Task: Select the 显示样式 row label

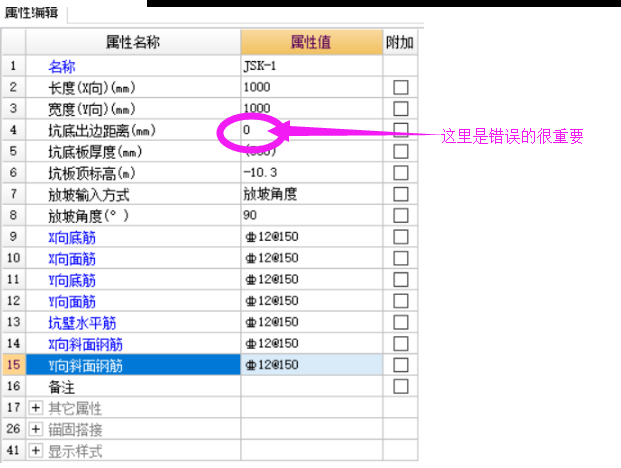Action: click(75, 451)
